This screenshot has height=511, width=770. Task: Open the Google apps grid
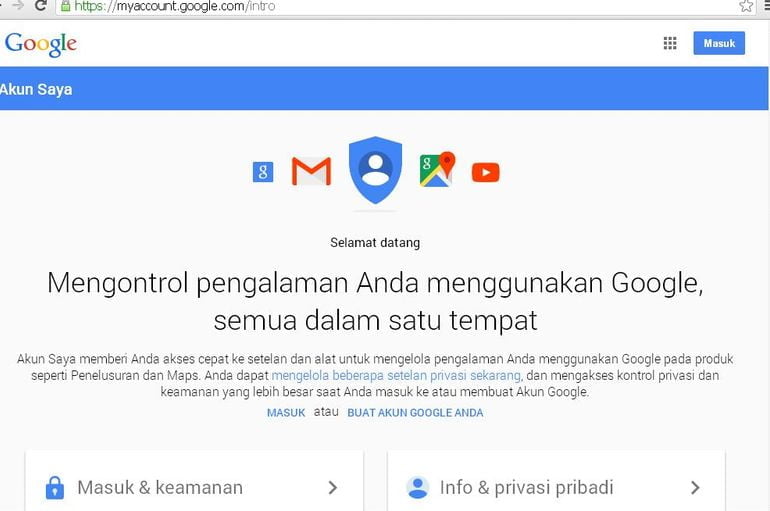pos(670,43)
